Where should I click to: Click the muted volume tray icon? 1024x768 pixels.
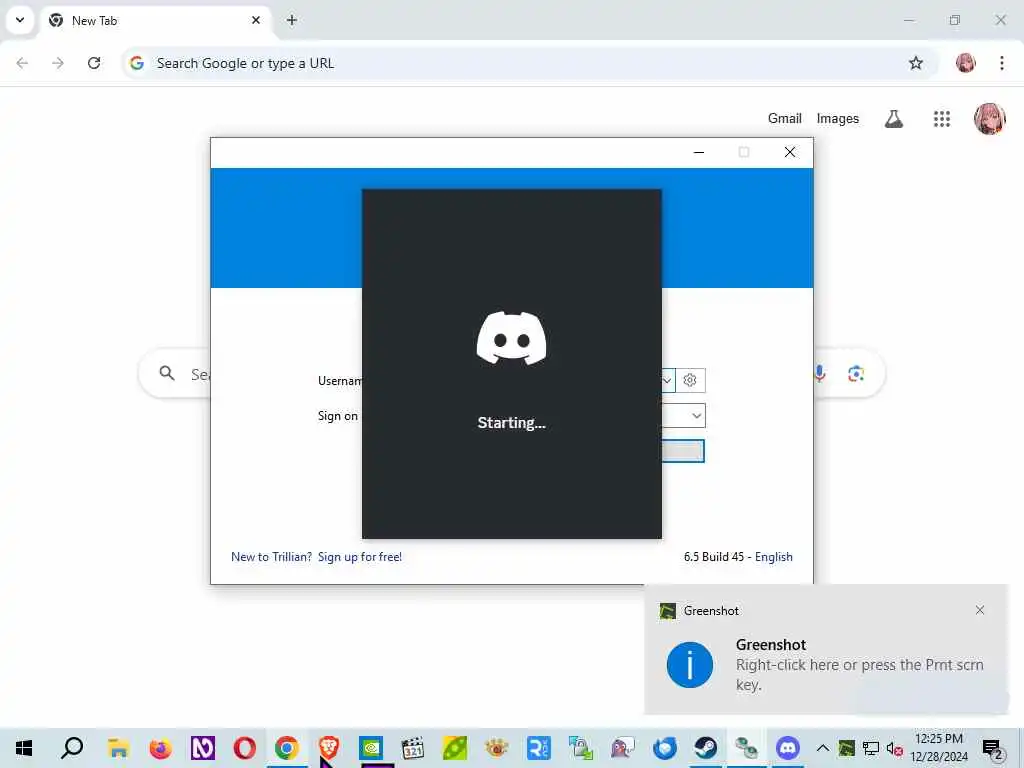894,748
